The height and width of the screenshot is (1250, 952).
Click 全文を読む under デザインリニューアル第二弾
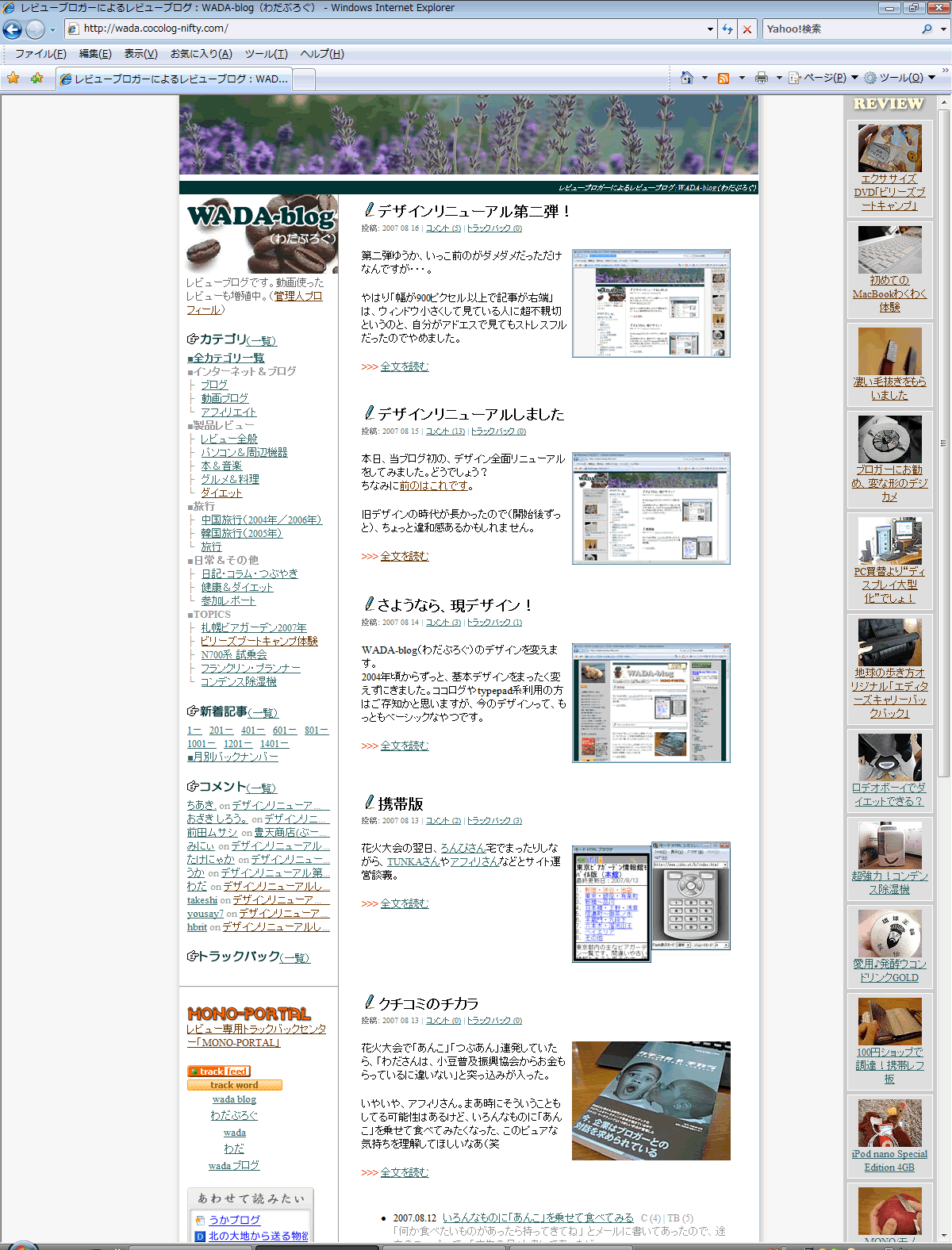tap(404, 366)
